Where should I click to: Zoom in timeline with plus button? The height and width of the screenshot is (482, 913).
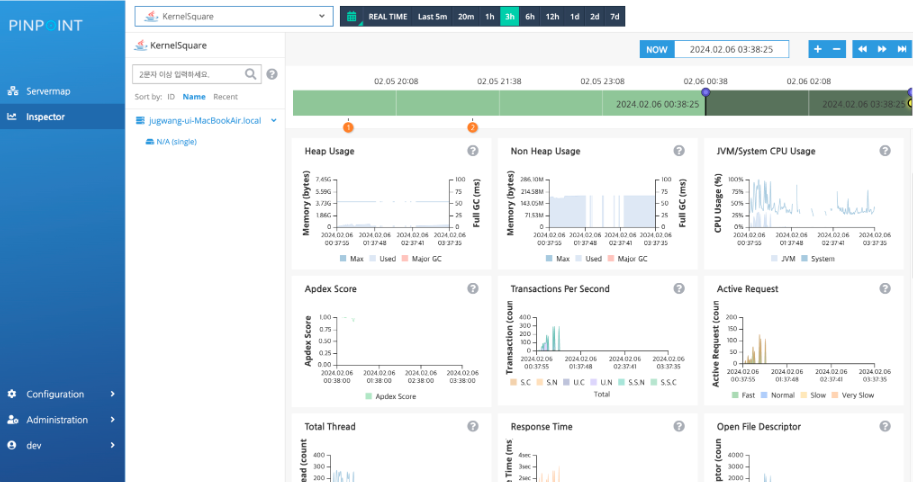pos(818,49)
